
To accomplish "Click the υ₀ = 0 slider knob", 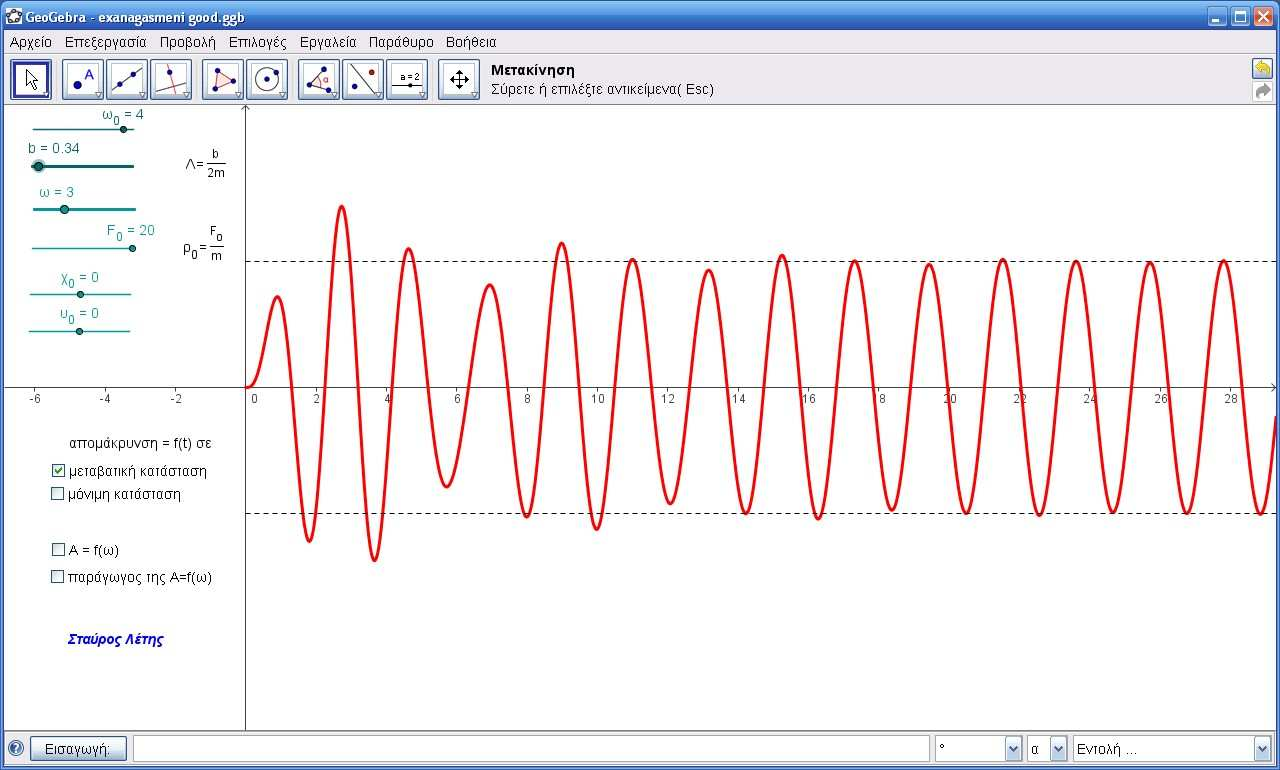I will point(79,331).
